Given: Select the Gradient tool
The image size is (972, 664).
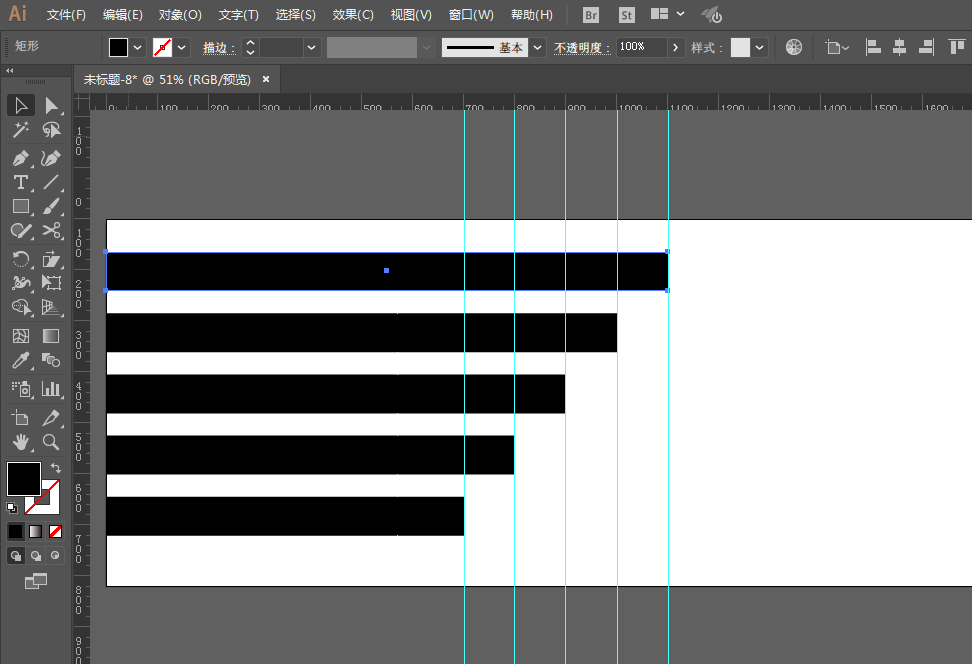Looking at the screenshot, I should click(51, 336).
